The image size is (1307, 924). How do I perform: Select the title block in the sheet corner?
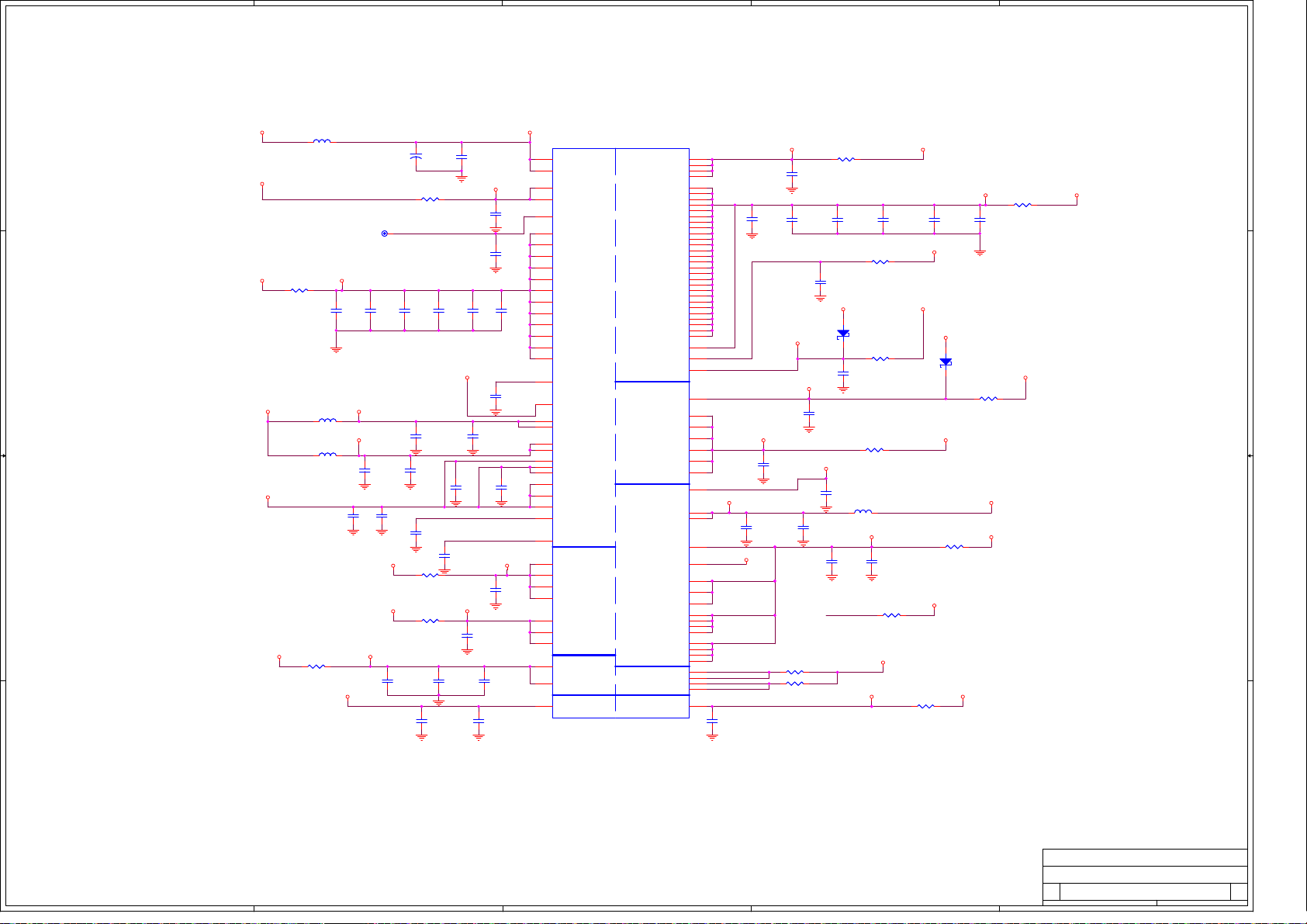(x=1145, y=877)
